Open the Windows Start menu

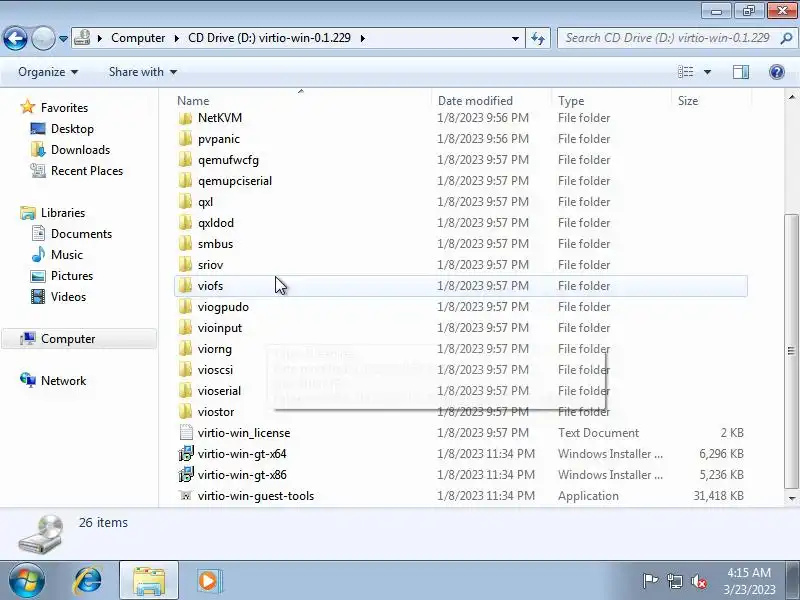point(27,580)
